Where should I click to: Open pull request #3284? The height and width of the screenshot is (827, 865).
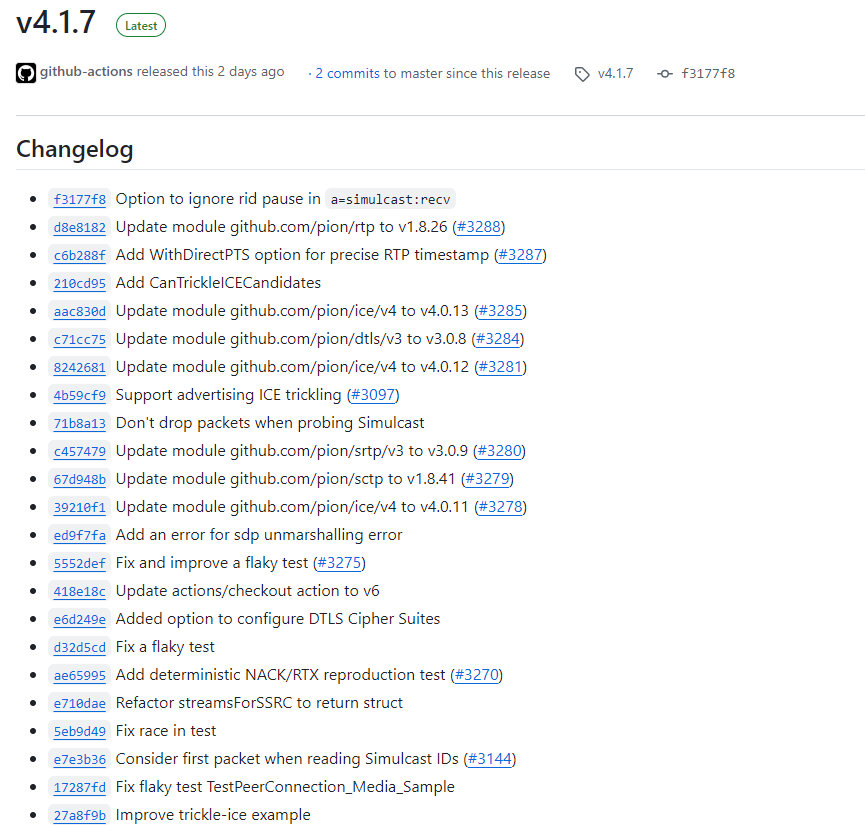click(x=498, y=339)
